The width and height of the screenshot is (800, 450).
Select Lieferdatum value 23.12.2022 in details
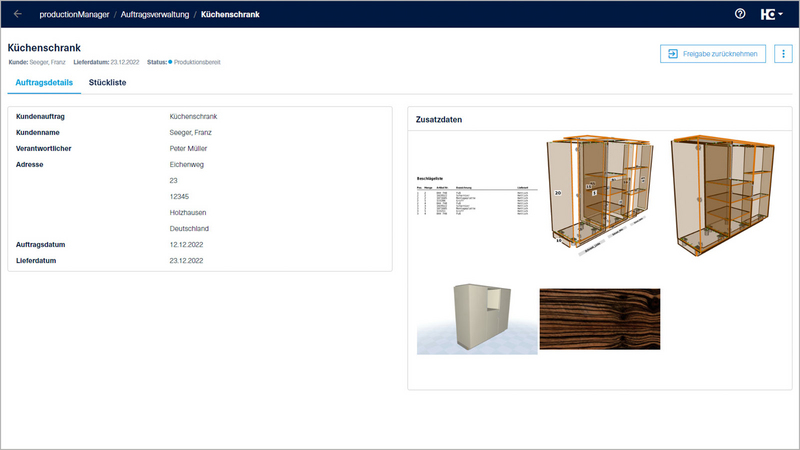186,261
